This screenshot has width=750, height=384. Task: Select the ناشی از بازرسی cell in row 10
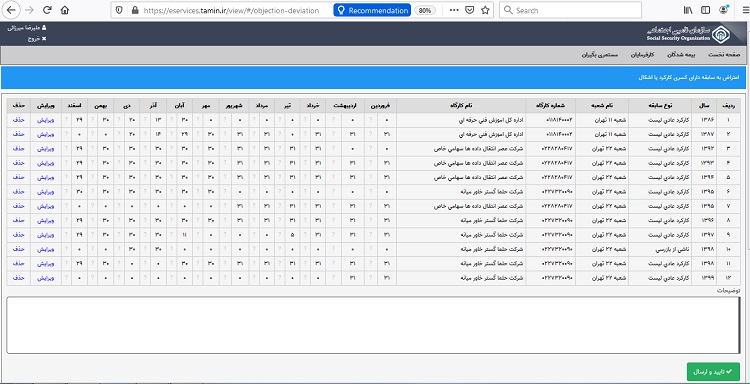click(660, 249)
